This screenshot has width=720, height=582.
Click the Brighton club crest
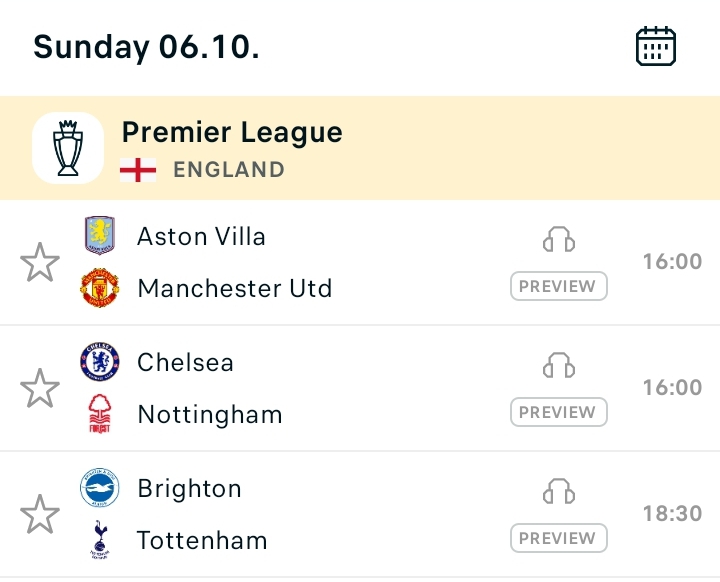coord(100,488)
